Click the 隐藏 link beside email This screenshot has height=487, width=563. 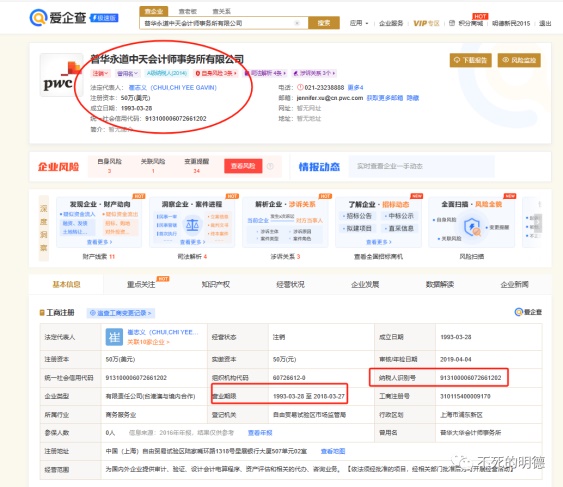413,98
